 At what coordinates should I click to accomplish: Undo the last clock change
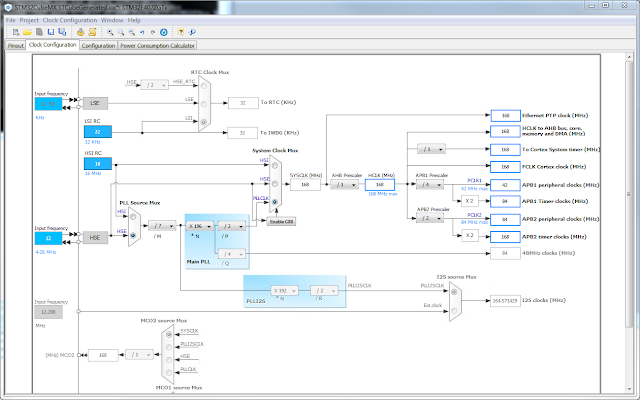point(142,32)
